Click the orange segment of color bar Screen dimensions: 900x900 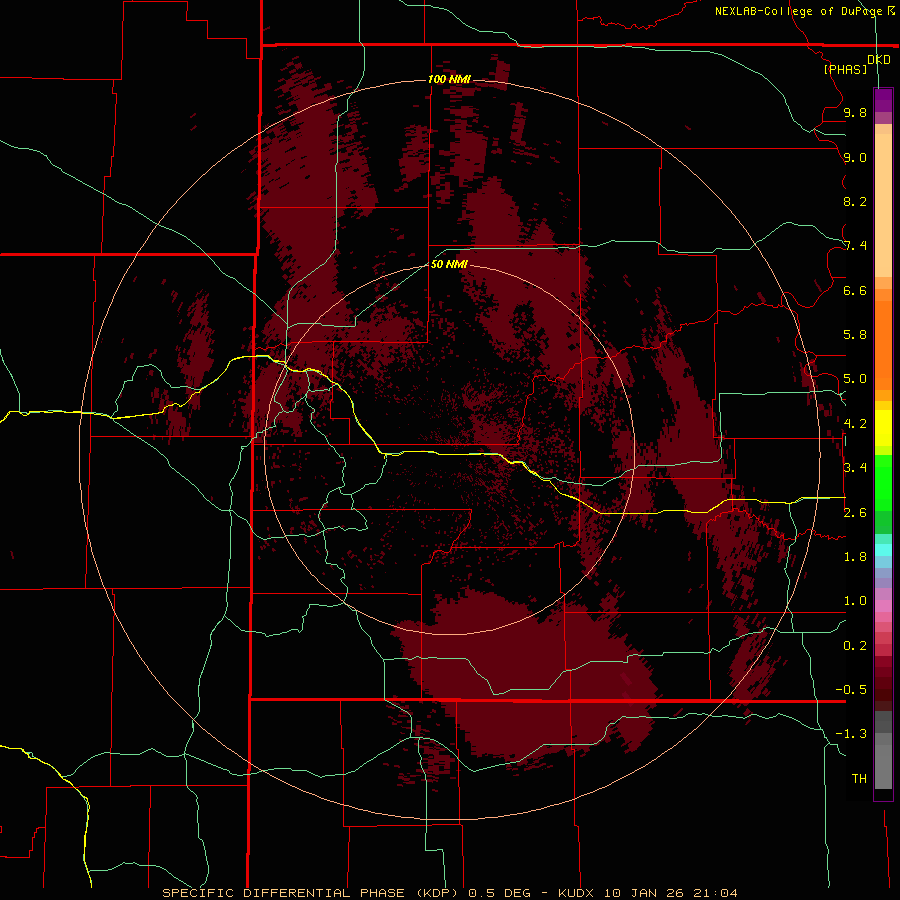pos(883,344)
